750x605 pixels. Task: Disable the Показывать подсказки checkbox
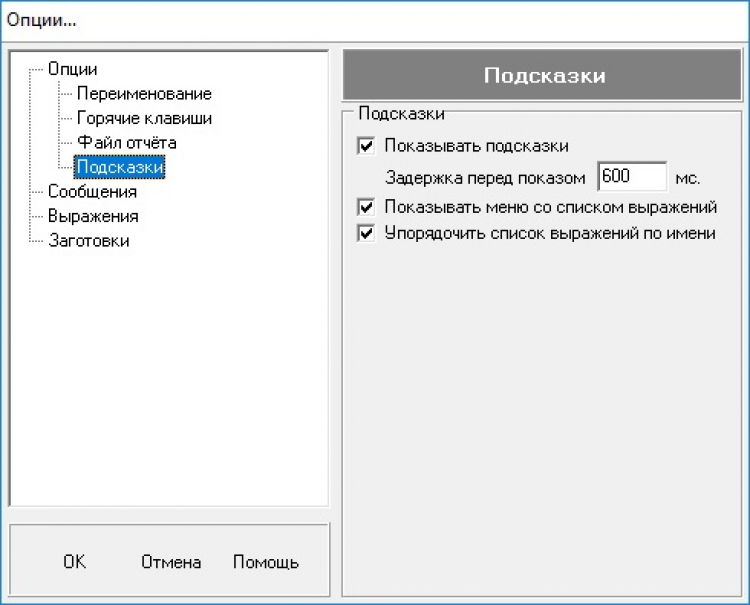(365, 146)
